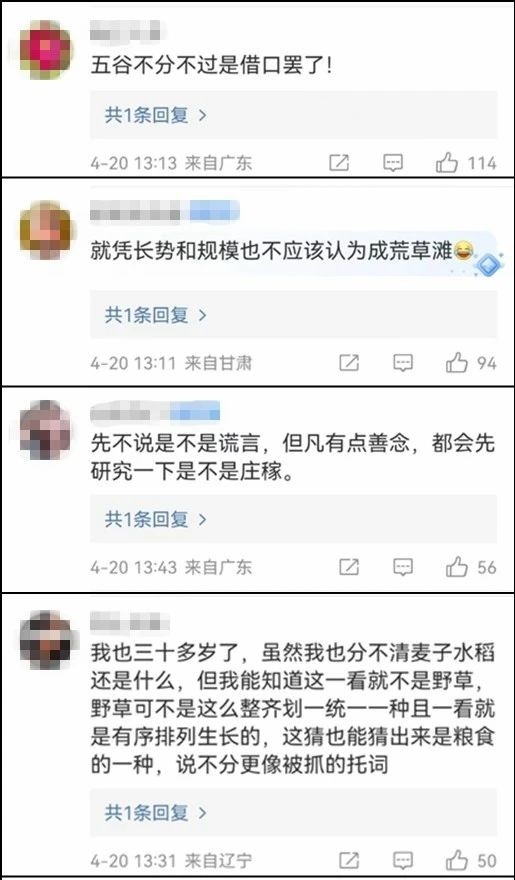Share the 4-20 13:43 comment
The height and width of the screenshot is (880, 515).
pyautogui.click(x=349, y=567)
